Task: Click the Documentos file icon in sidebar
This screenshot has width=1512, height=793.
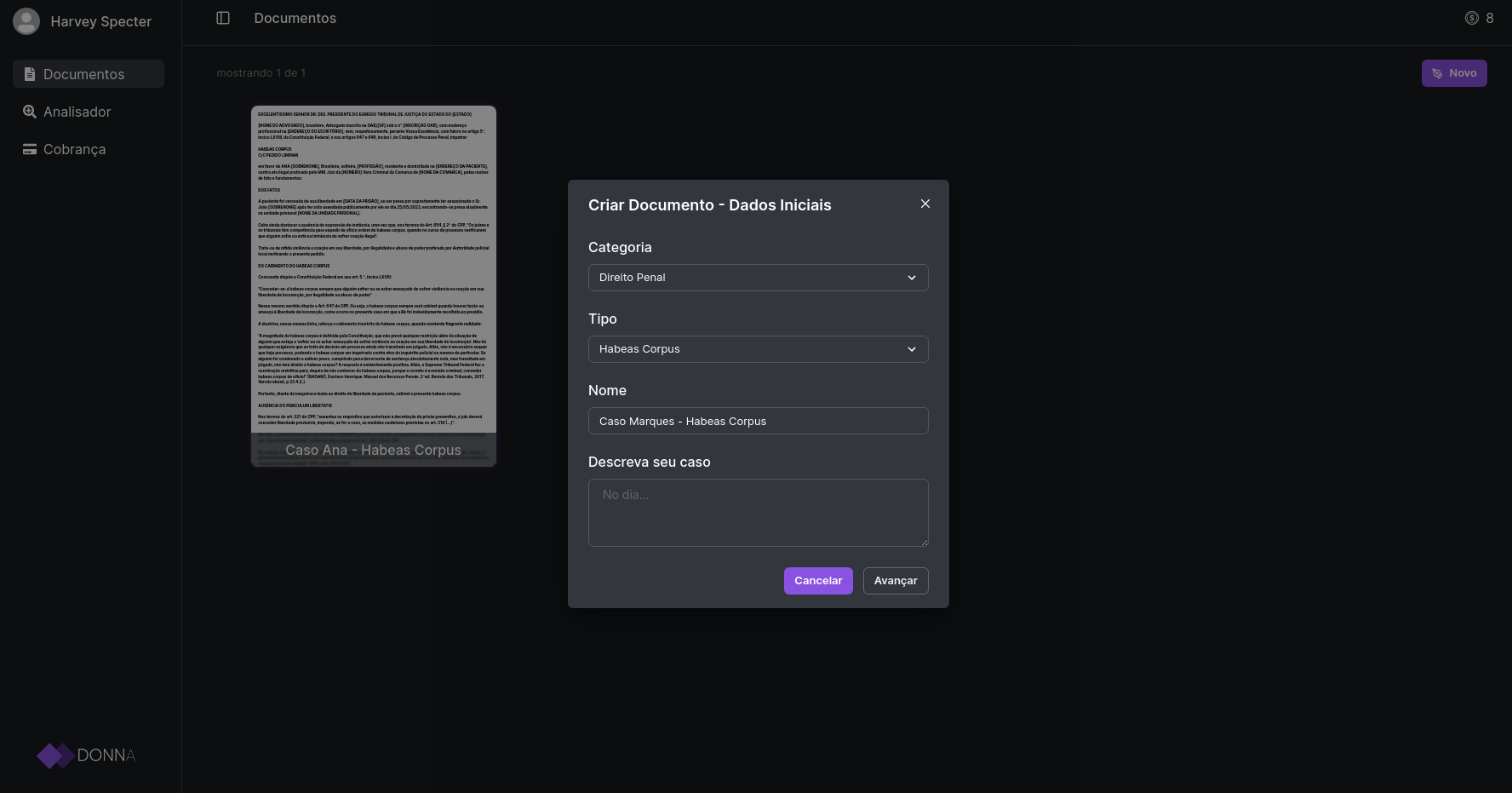Action: [30, 74]
